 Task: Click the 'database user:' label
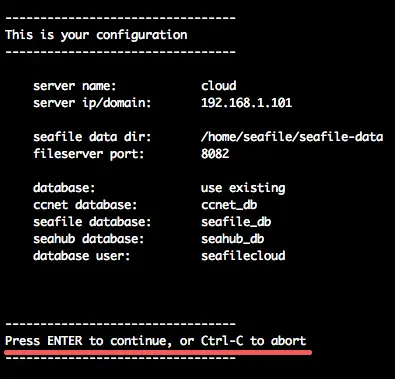pos(82,256)
